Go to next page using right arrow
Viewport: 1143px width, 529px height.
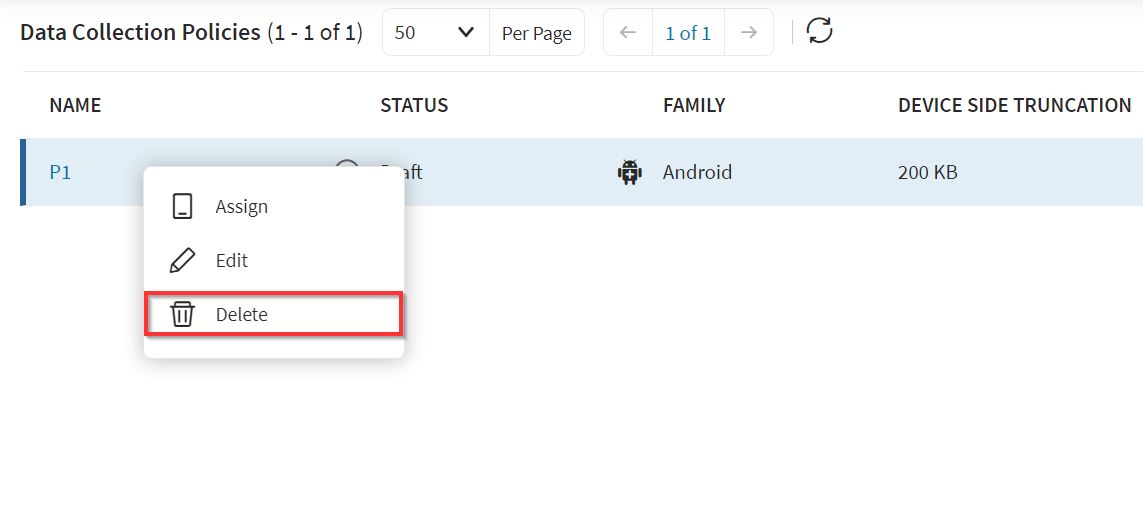748,33
